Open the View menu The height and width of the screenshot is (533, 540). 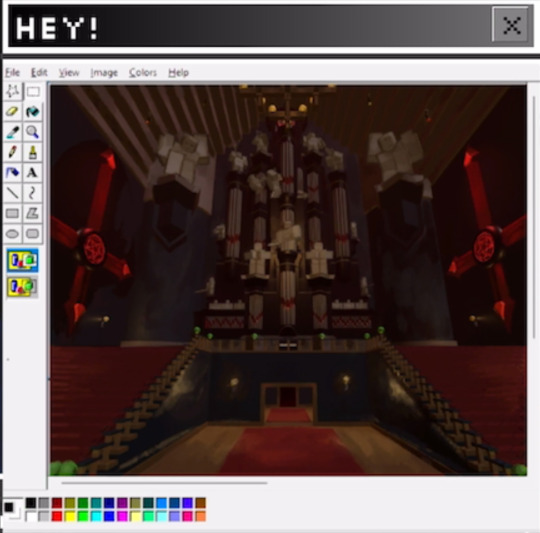tap(69, 73)
